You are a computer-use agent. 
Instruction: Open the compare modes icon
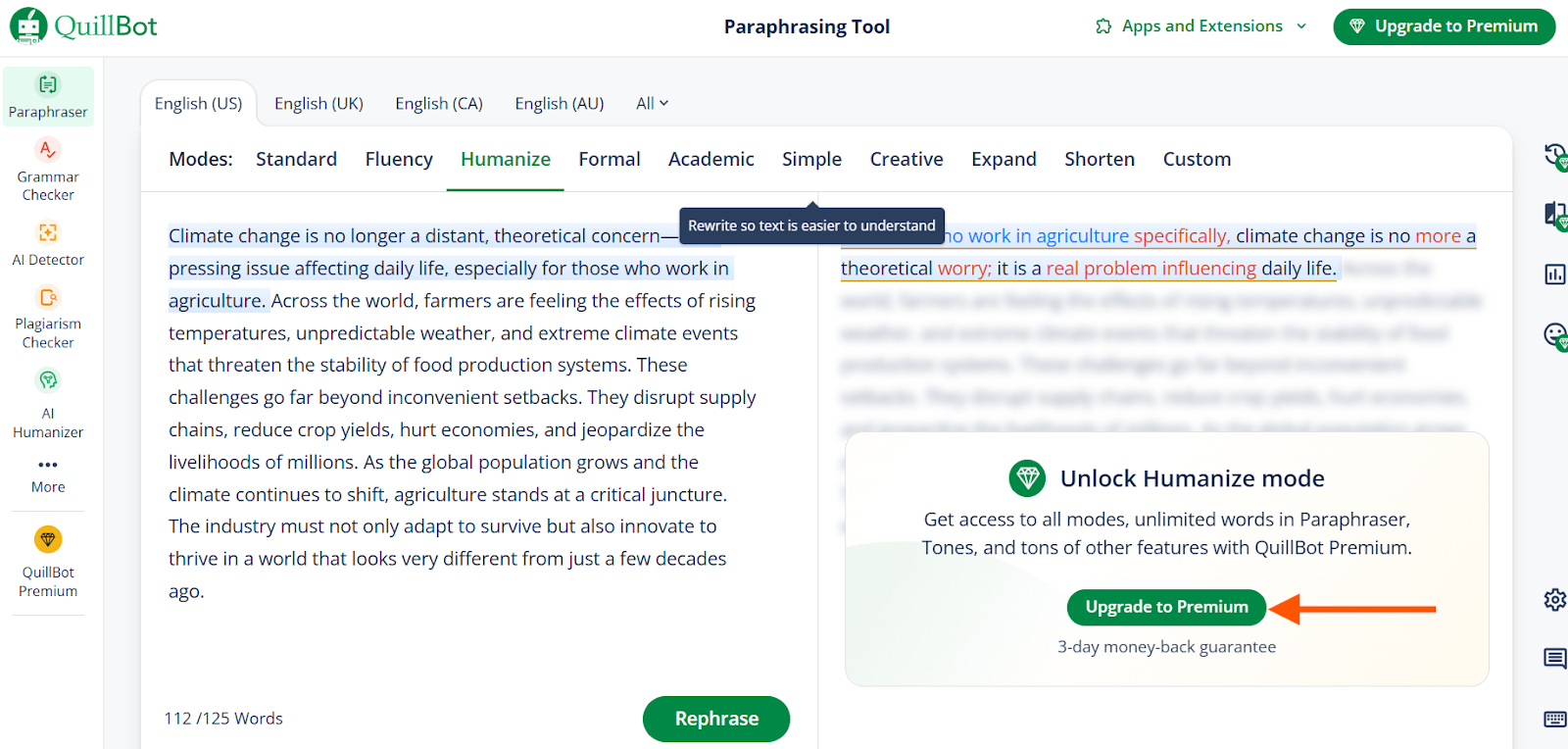pyautogui.click(x=1555, y=215)
